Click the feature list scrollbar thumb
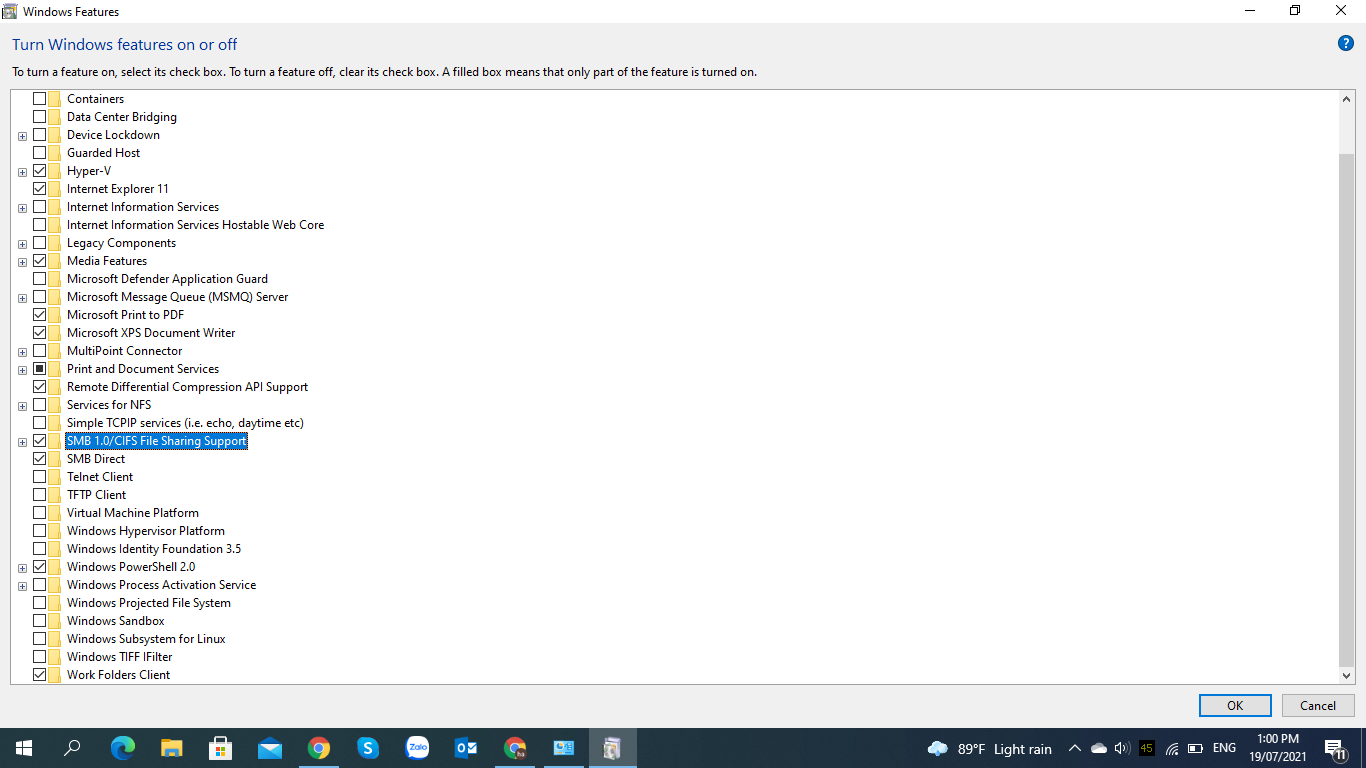The height and width of the screenshot is (768, 1366). 1346,410
